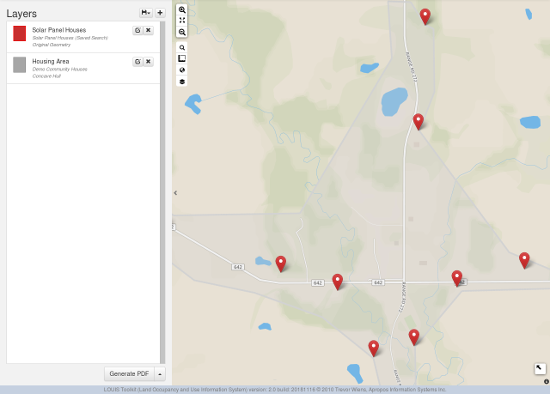
Task: Click the marker overlapping a 642 road shield
Action: pyautogui.click(x=457, y=279)
